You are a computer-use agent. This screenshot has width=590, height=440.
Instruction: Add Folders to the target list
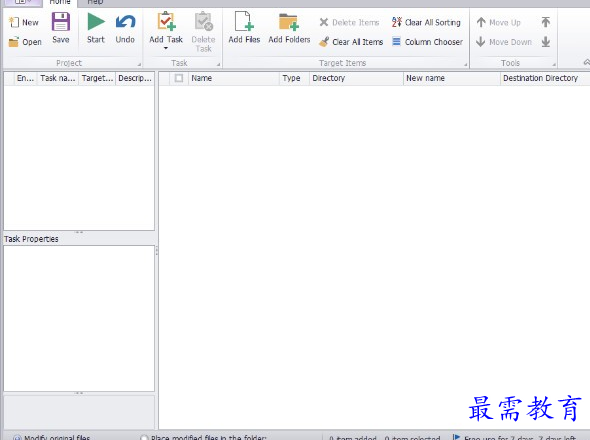click(289, 28)
